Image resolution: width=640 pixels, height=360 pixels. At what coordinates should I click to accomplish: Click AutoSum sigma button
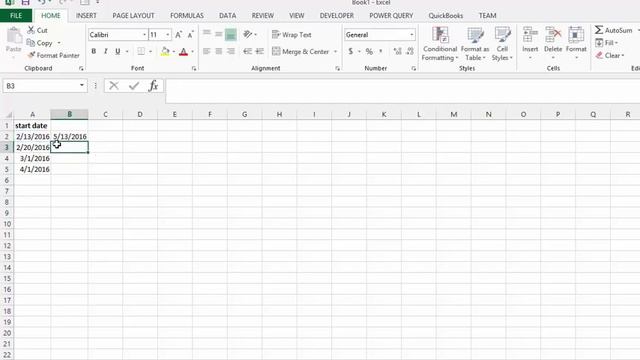click(x=613, y=30)
